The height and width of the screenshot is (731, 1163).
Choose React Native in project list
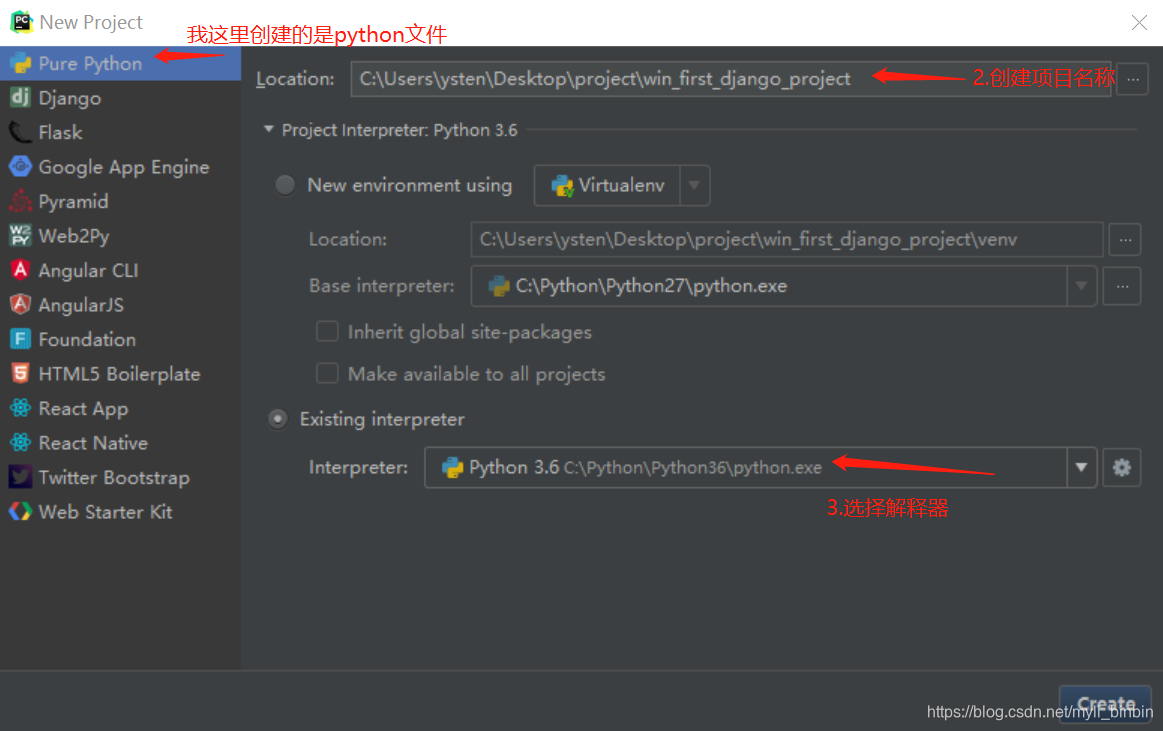[x=93, y=443]
